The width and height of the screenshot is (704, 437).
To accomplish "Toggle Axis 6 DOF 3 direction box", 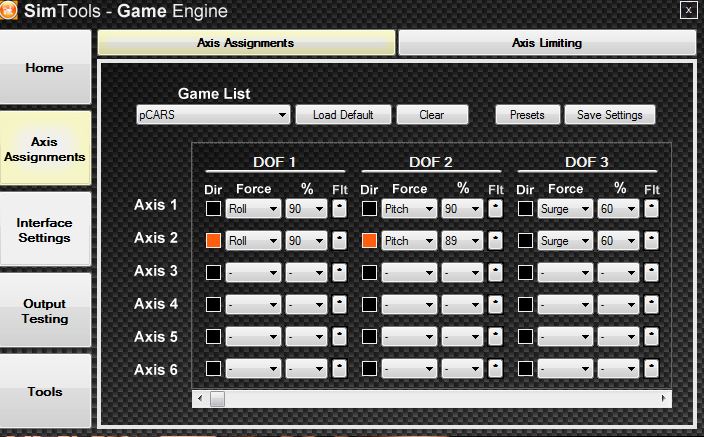I will click(525, 369).
